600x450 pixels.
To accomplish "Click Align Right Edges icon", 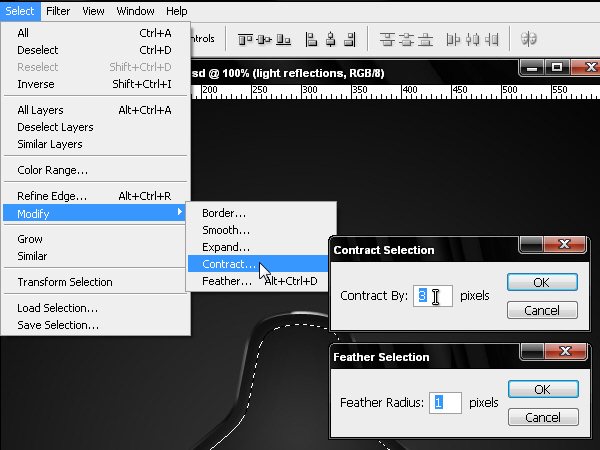I will tap(350, 39).
